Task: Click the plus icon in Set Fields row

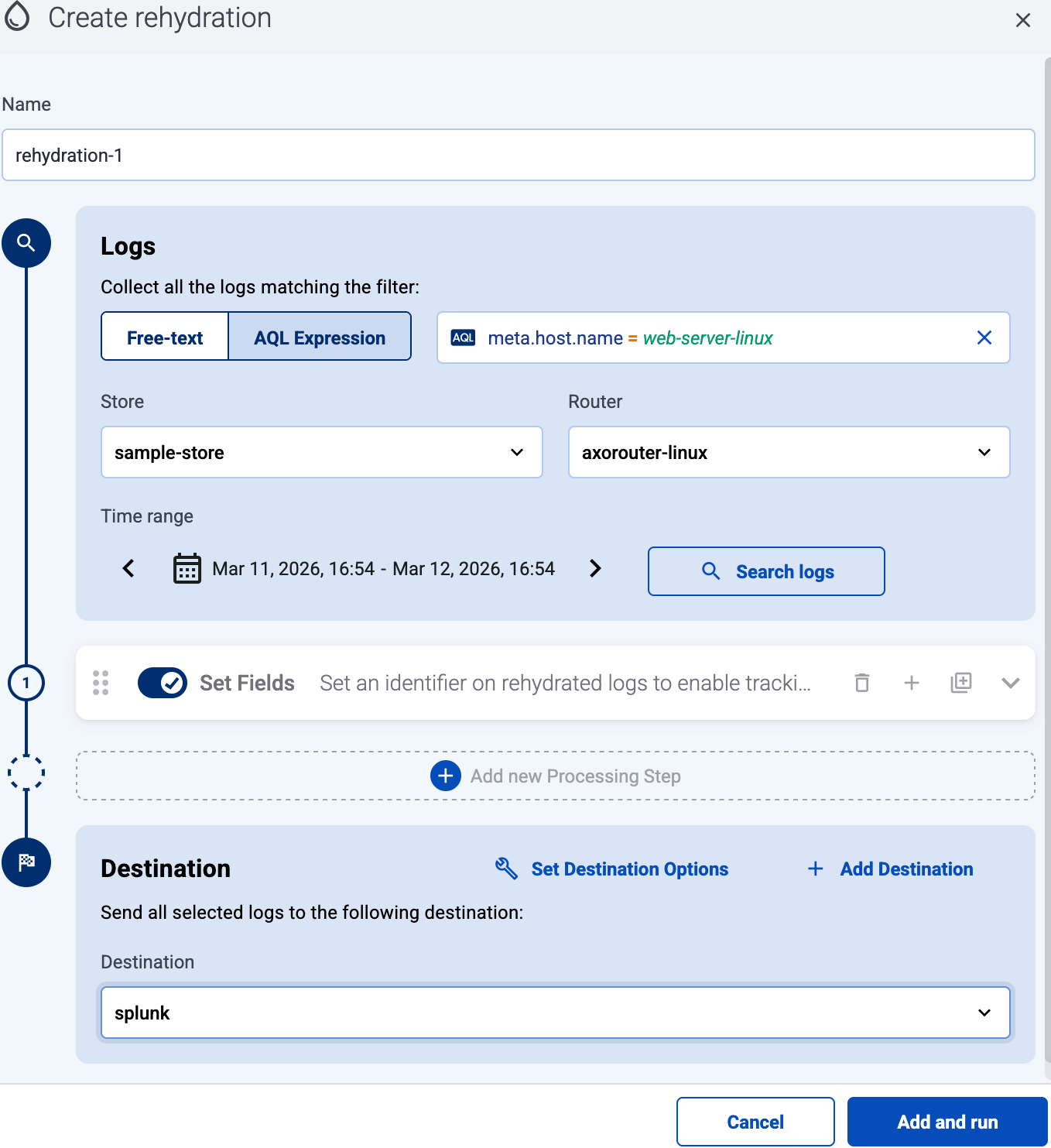Action: 912,683
